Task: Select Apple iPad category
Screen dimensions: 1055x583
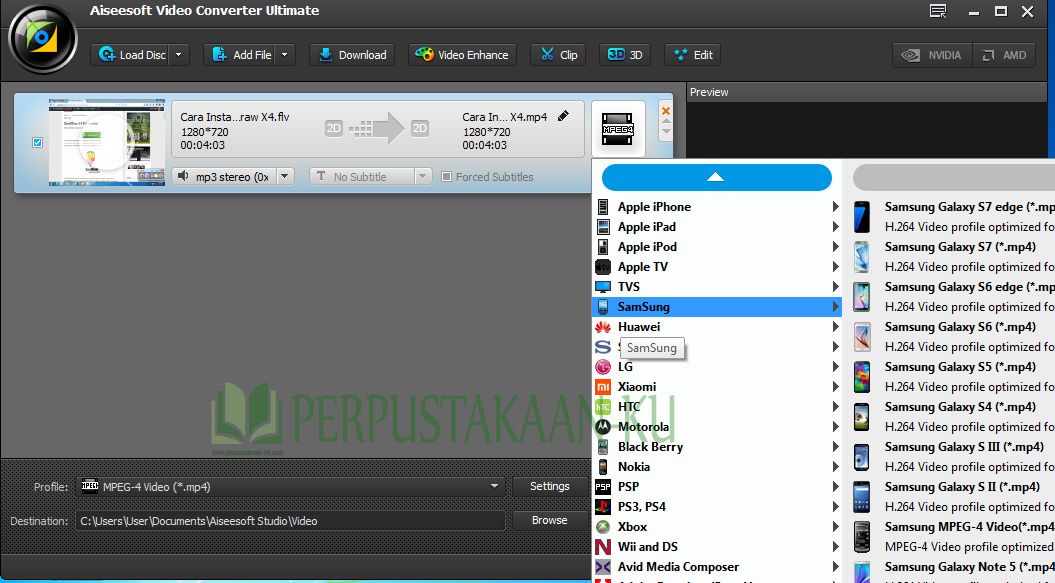Action: [x=717, y=227]
